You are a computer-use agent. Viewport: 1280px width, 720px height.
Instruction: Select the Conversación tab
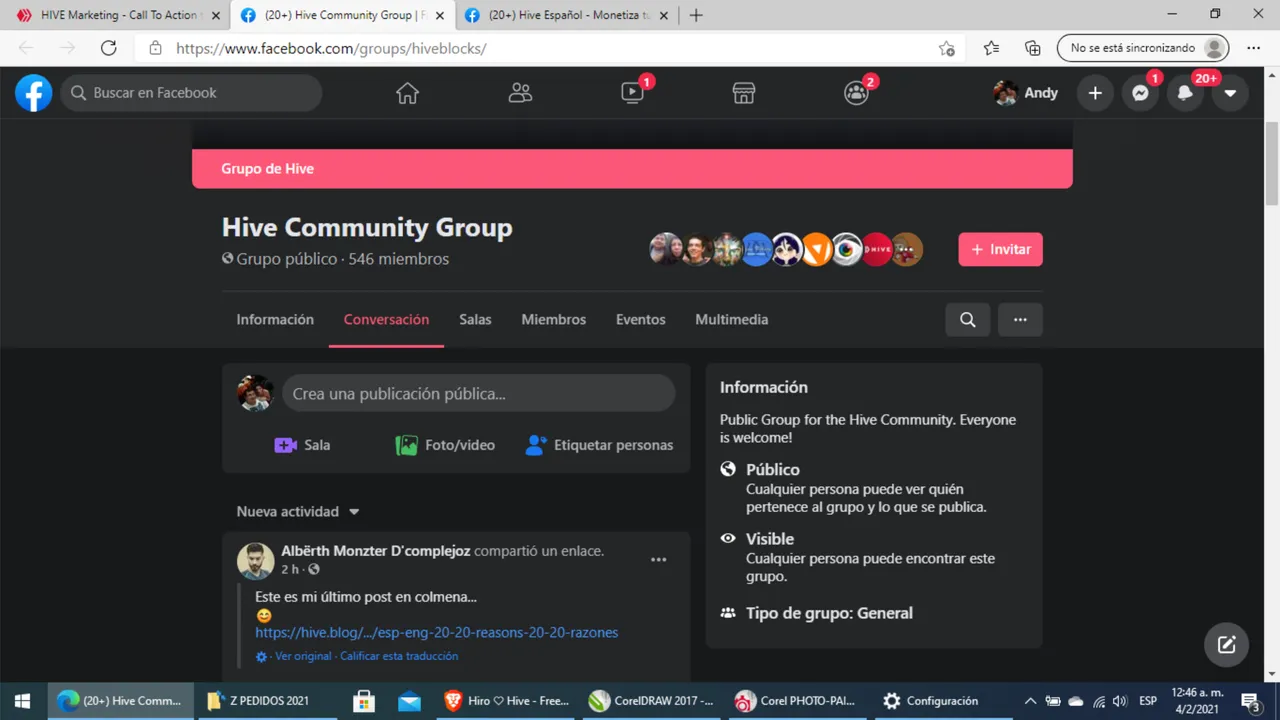(x=386, y=320)
